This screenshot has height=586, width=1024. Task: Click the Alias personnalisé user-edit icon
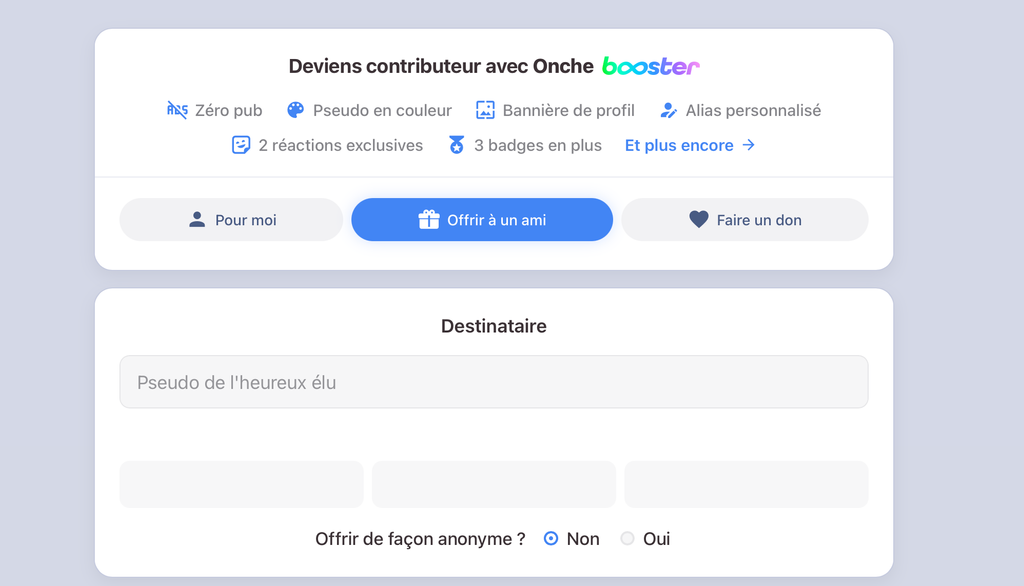click(x=669, y=110)
